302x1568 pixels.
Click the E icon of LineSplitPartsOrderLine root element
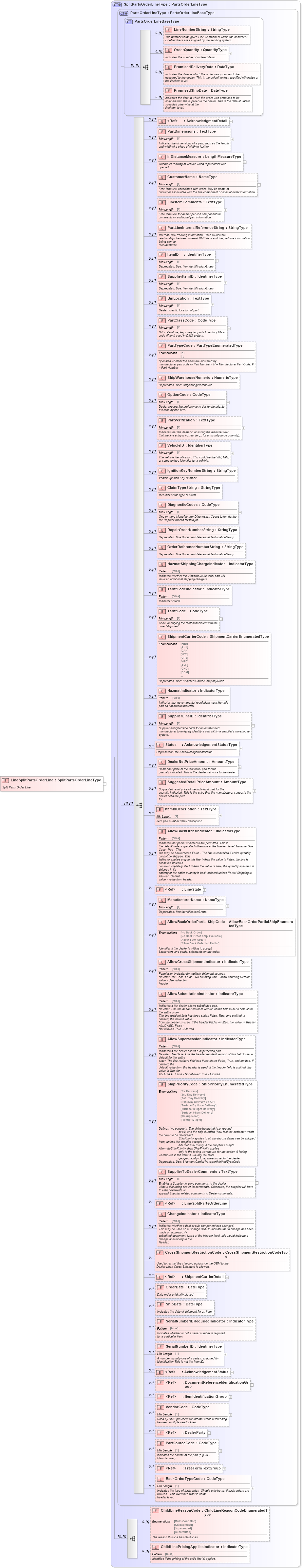point(6,780)
